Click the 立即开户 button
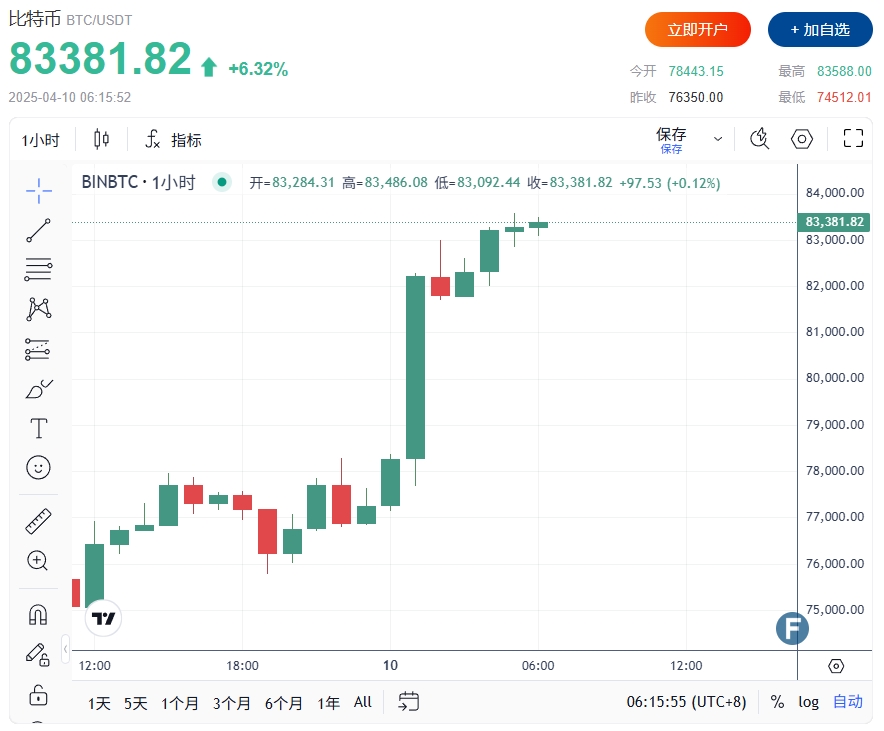This screenshot has width=884, height=731. (x=697, y=29)
